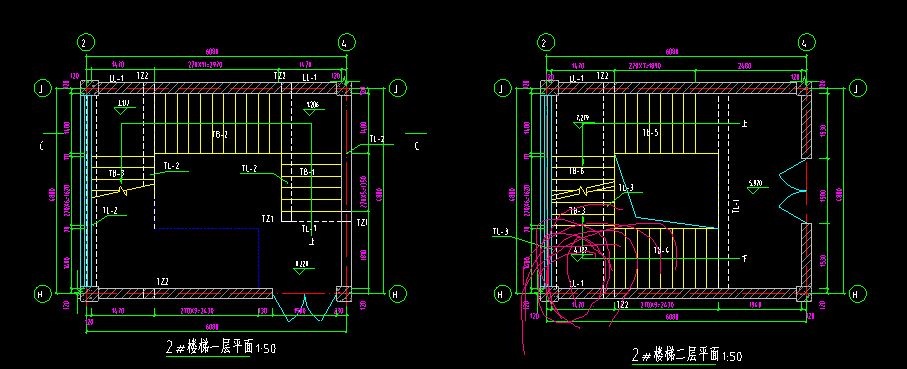Image resolution: width=907 pixels, height=369 pixels.
Task: Select axis bubble 4 of second-floor plan
Action: tap(806, 42)
